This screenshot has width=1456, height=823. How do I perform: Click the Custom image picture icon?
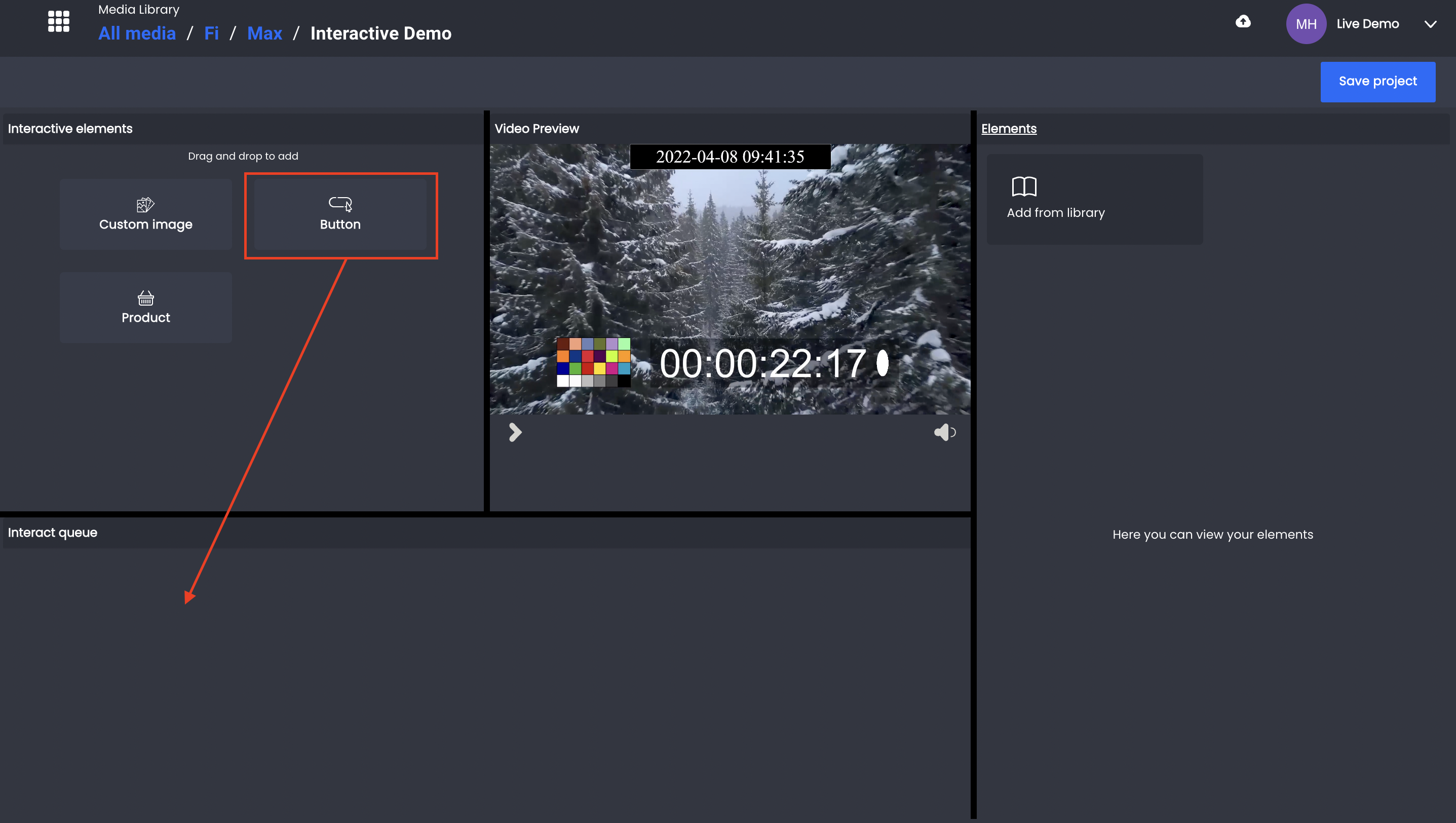145,204
